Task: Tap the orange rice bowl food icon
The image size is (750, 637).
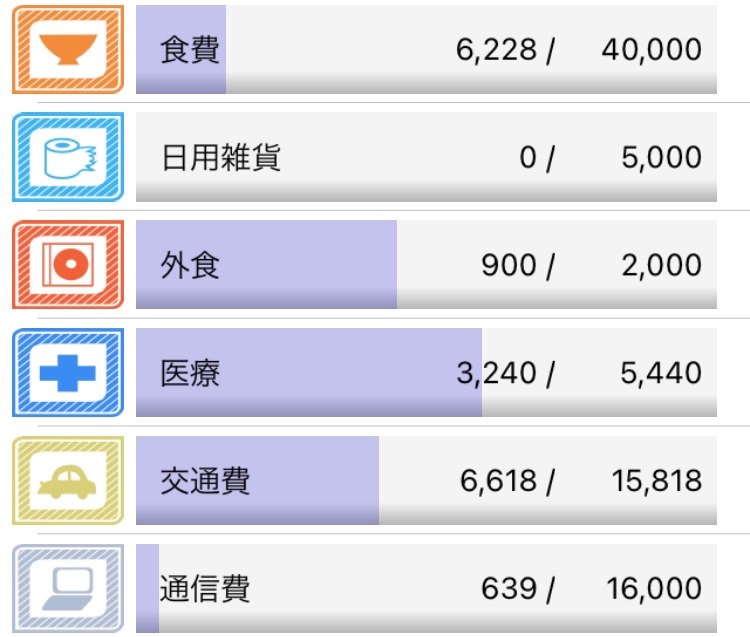Action: coord(68,49)
